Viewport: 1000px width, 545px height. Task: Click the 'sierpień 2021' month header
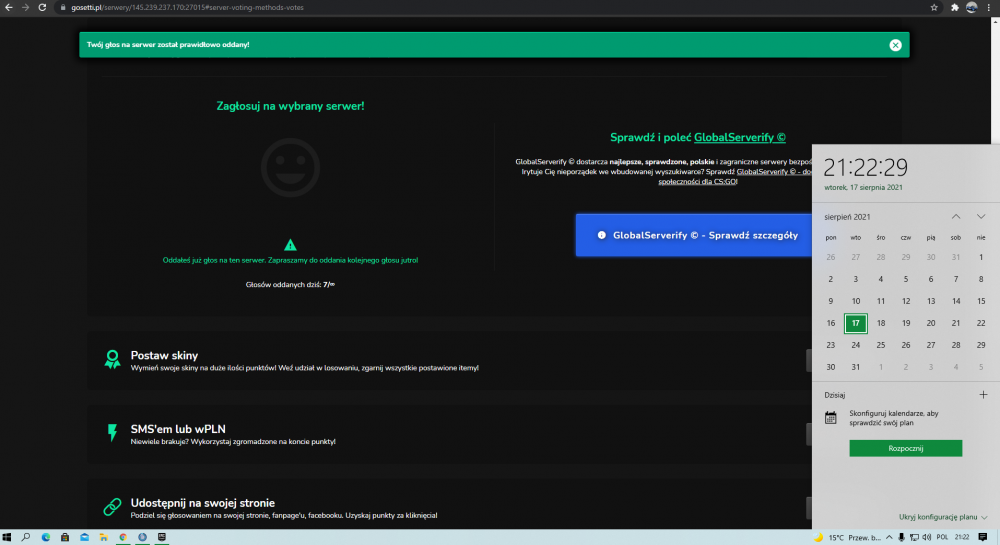[x=847, y=217]
